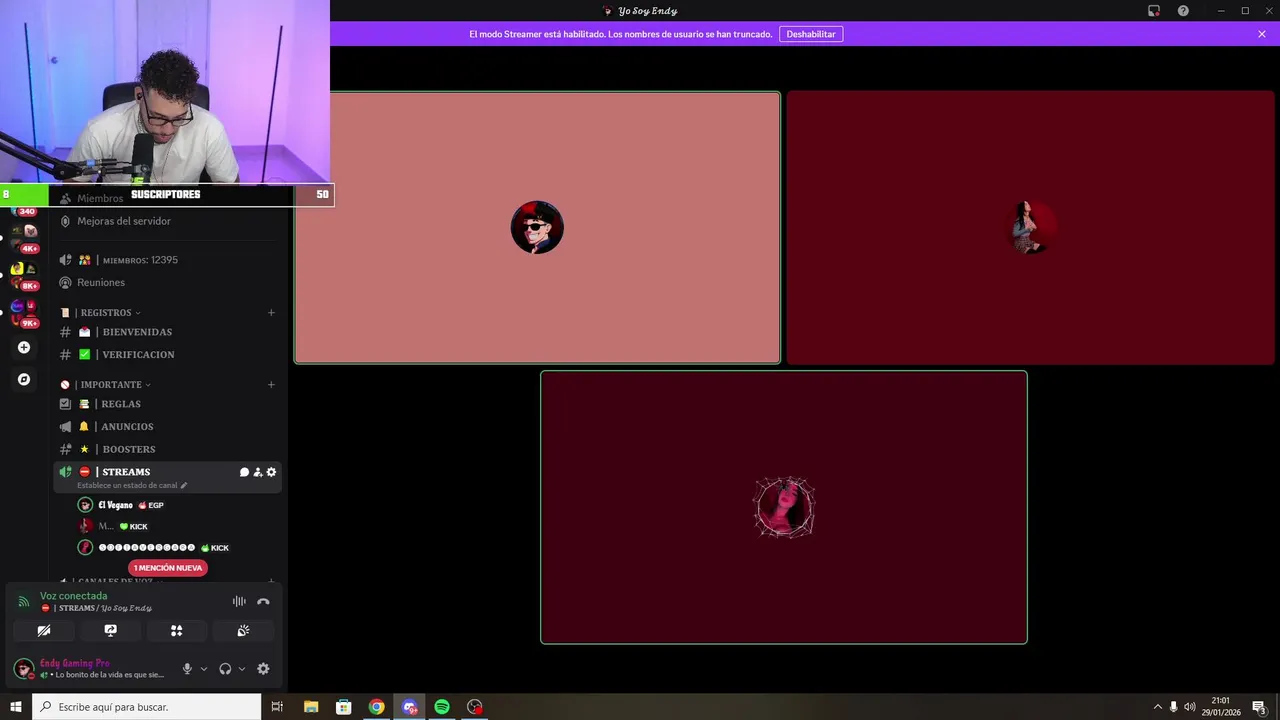Open Microsoft Store from the taskbar
1280x720 pixels.
click(343, 707)
